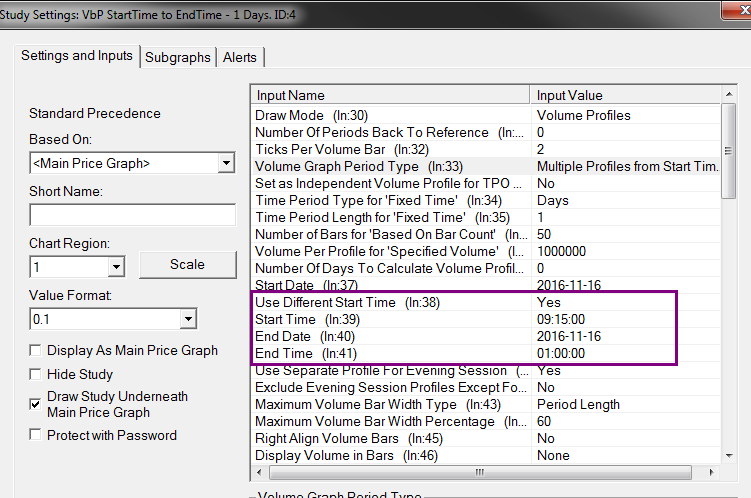The image size is (751, 498).
Task: Click the horizontal scrollbar thumb below inputs list
Action: 480,473
